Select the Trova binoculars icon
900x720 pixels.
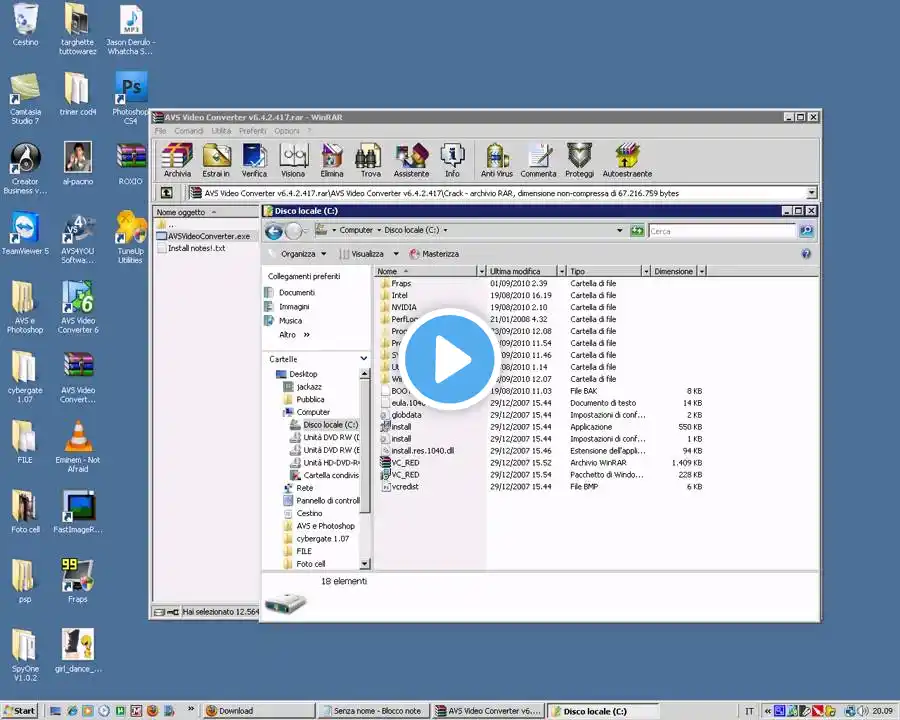tap(370, 160)
